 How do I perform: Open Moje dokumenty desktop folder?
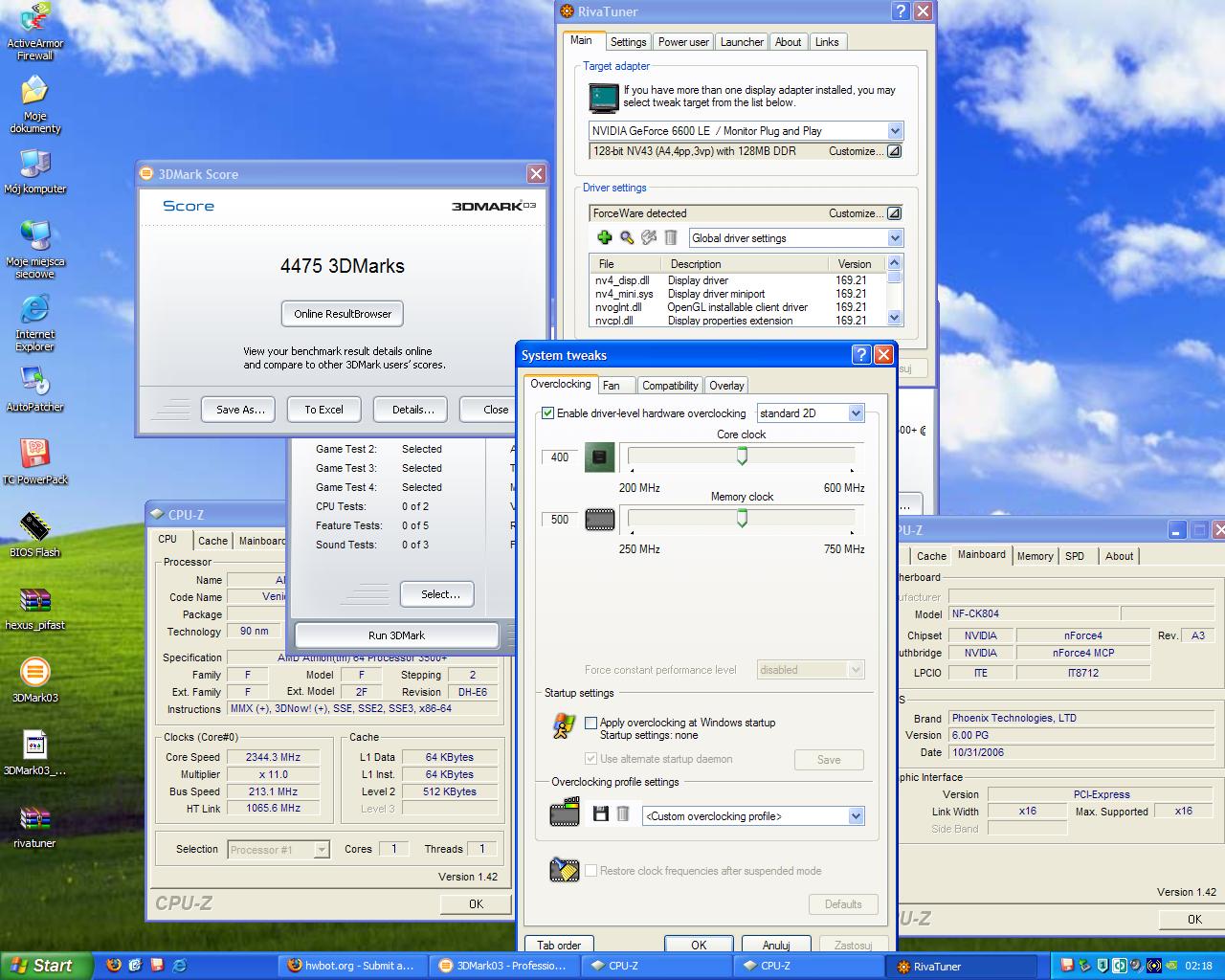point(35,103)
